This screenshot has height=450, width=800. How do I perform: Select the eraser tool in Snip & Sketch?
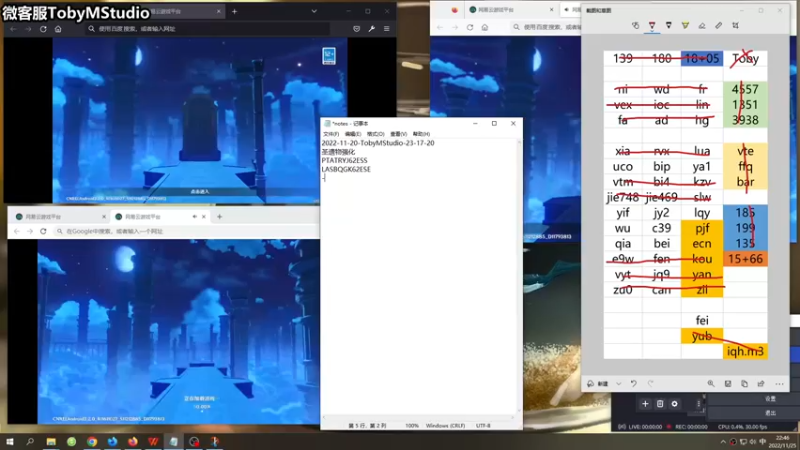tap(702, 25)
